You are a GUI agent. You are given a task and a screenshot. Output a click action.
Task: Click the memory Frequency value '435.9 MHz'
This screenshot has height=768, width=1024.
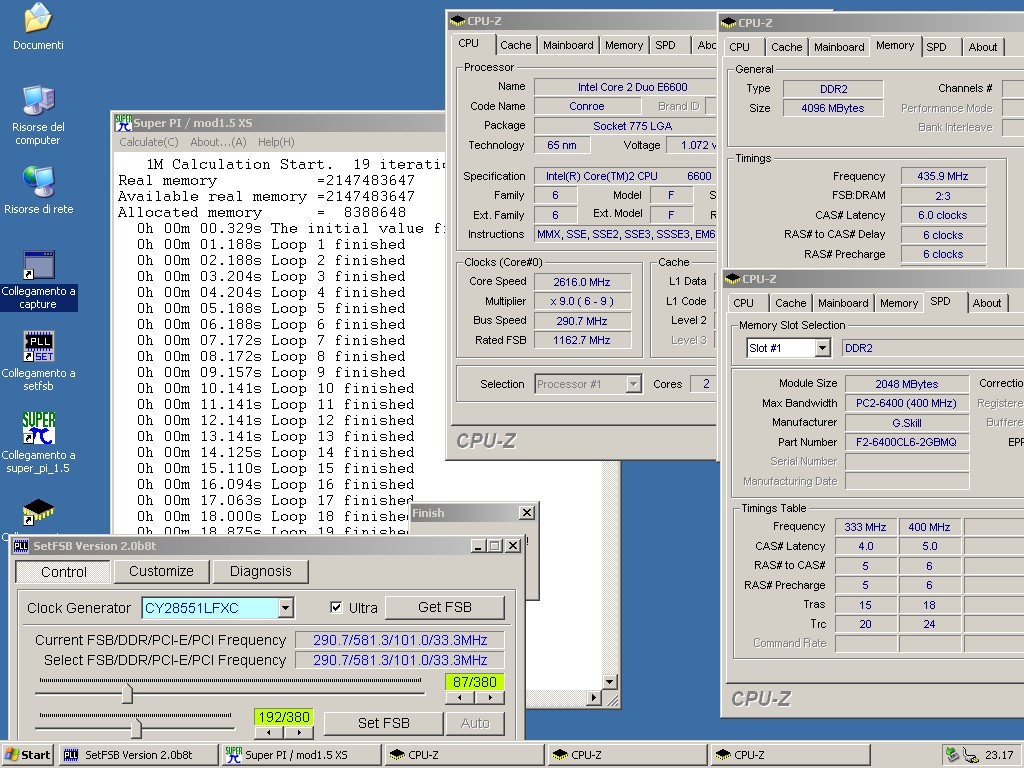point(943,176)
